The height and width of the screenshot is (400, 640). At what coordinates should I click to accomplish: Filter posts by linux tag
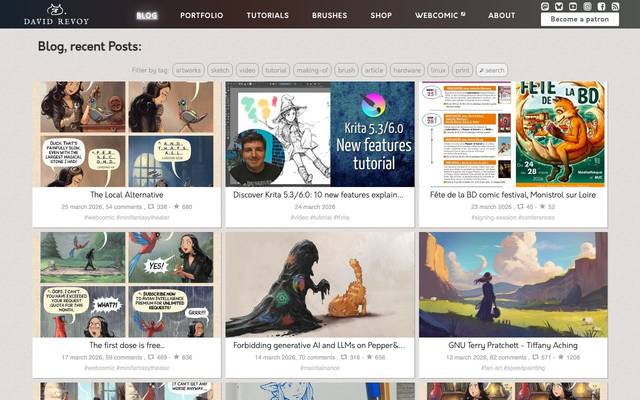coord(438,70)
